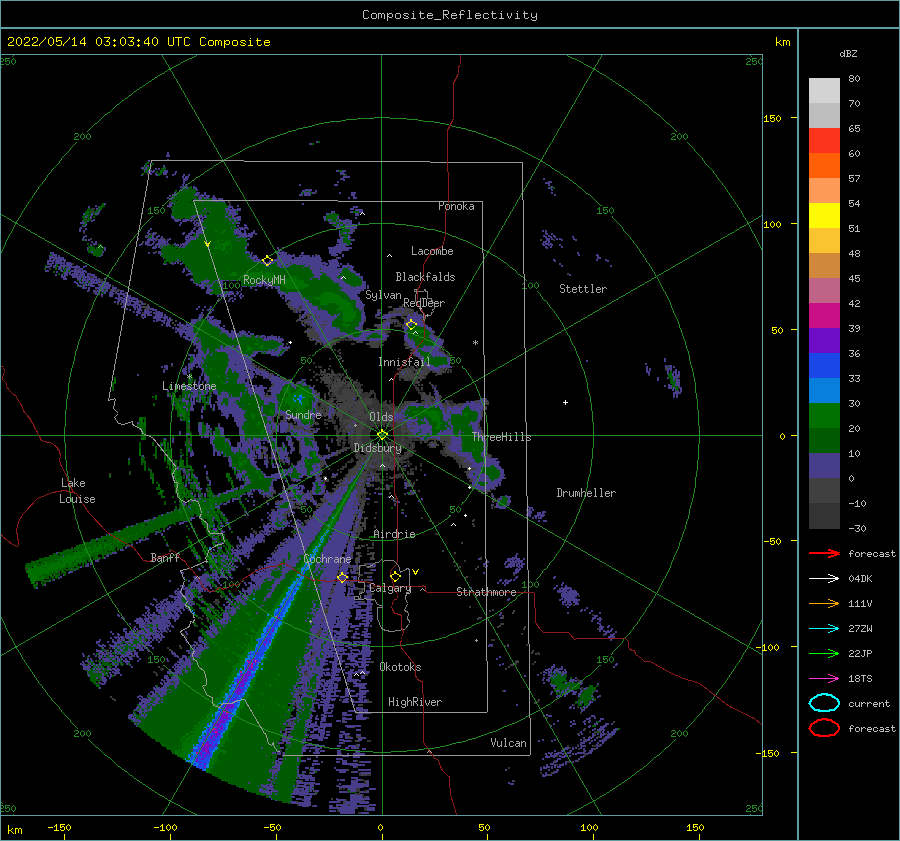Click the cyan current ellipse legend icon
This screenshot has height=841, width=900.
tap(824, 703)
